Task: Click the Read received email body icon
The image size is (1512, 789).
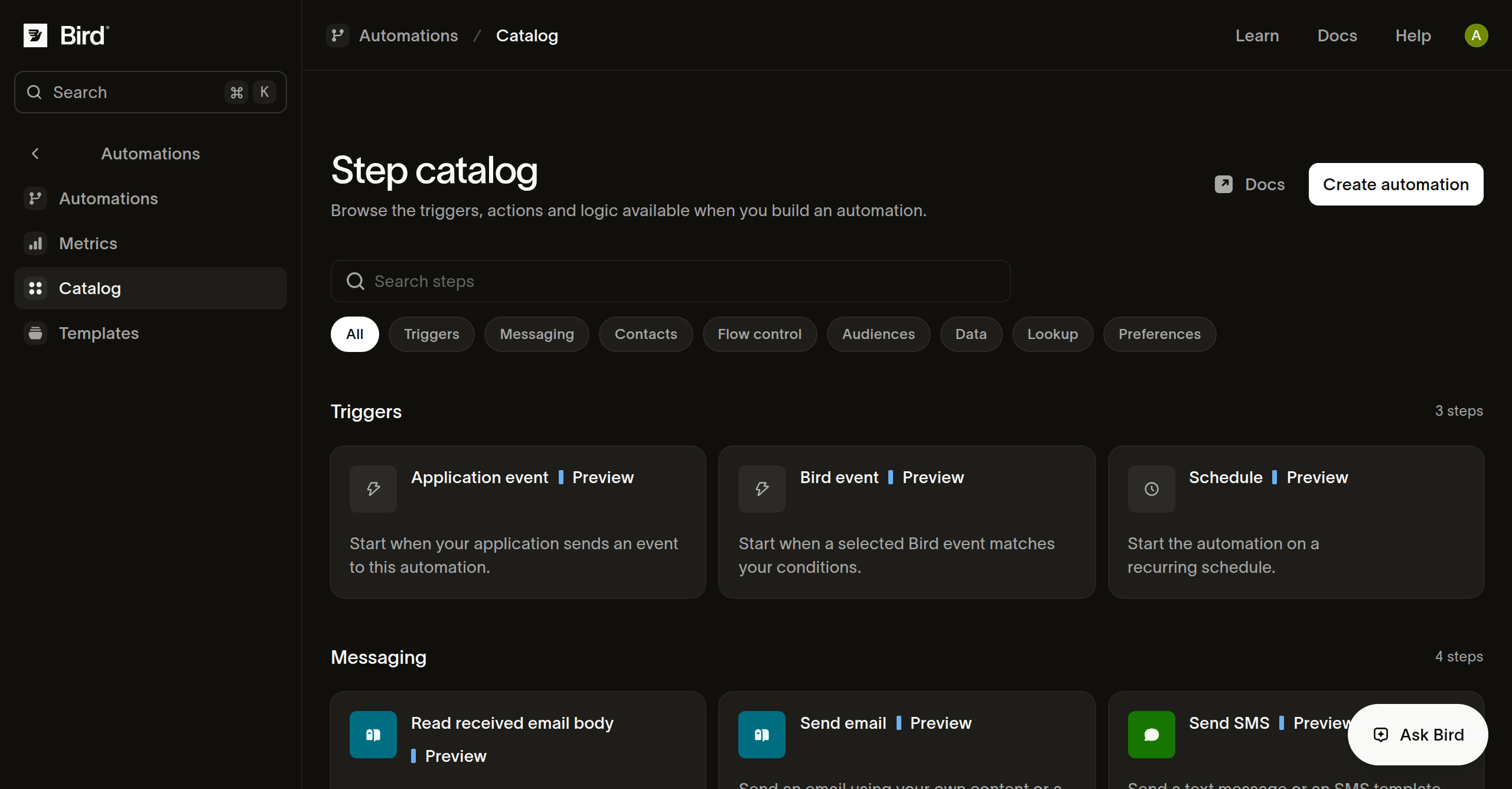Action: click(x=373, y=735)
